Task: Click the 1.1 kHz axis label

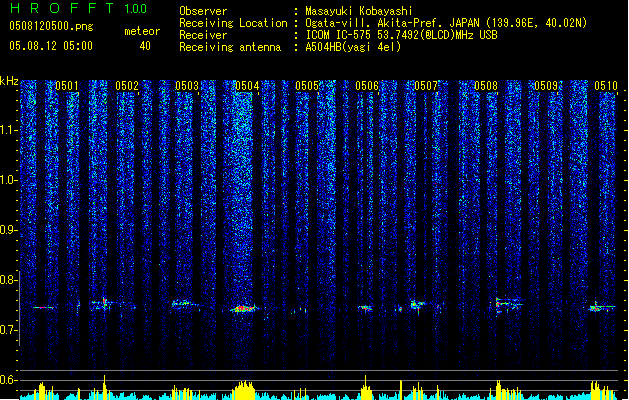Action: pos(9,130)
